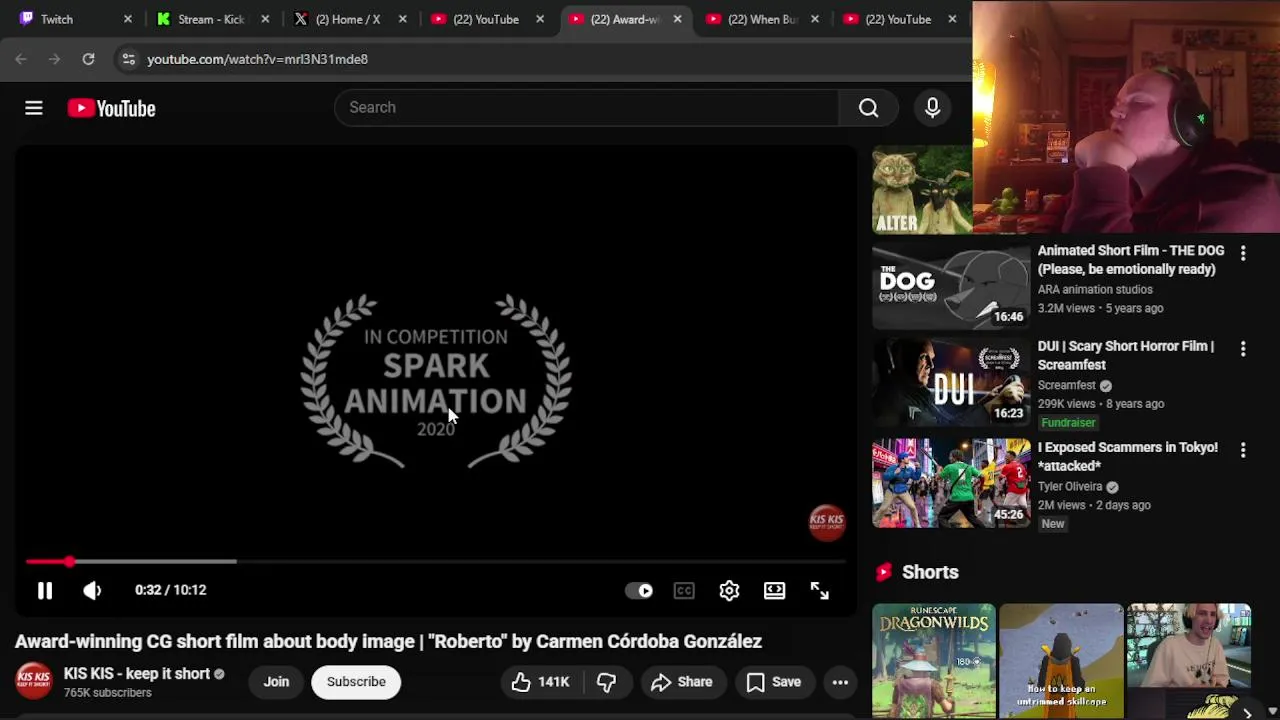Screen dimensions: 1280x720
Task: Open 'Animated Short Film - THE DOG' title
Action: coord(1131,260)
